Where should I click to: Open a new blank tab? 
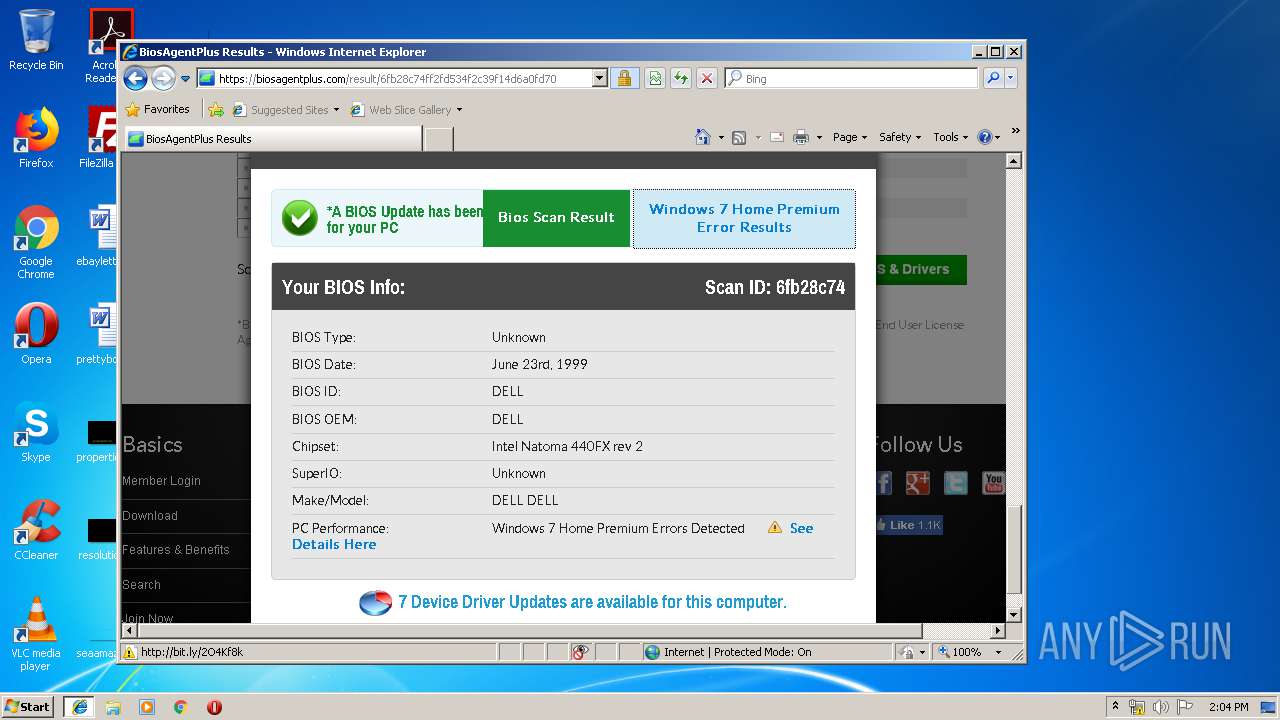tap(438, 139)
